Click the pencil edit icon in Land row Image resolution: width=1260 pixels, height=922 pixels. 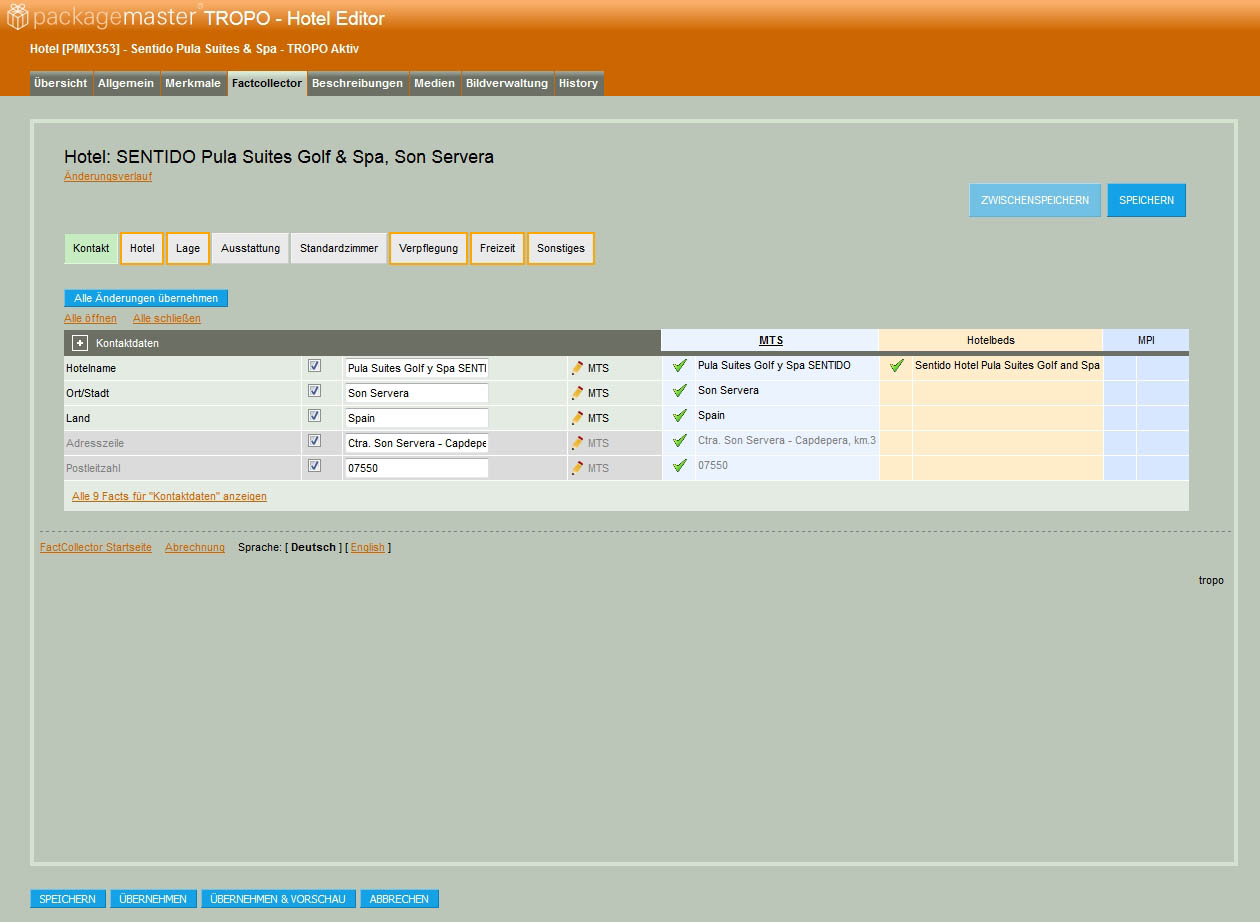coord(577,418)
